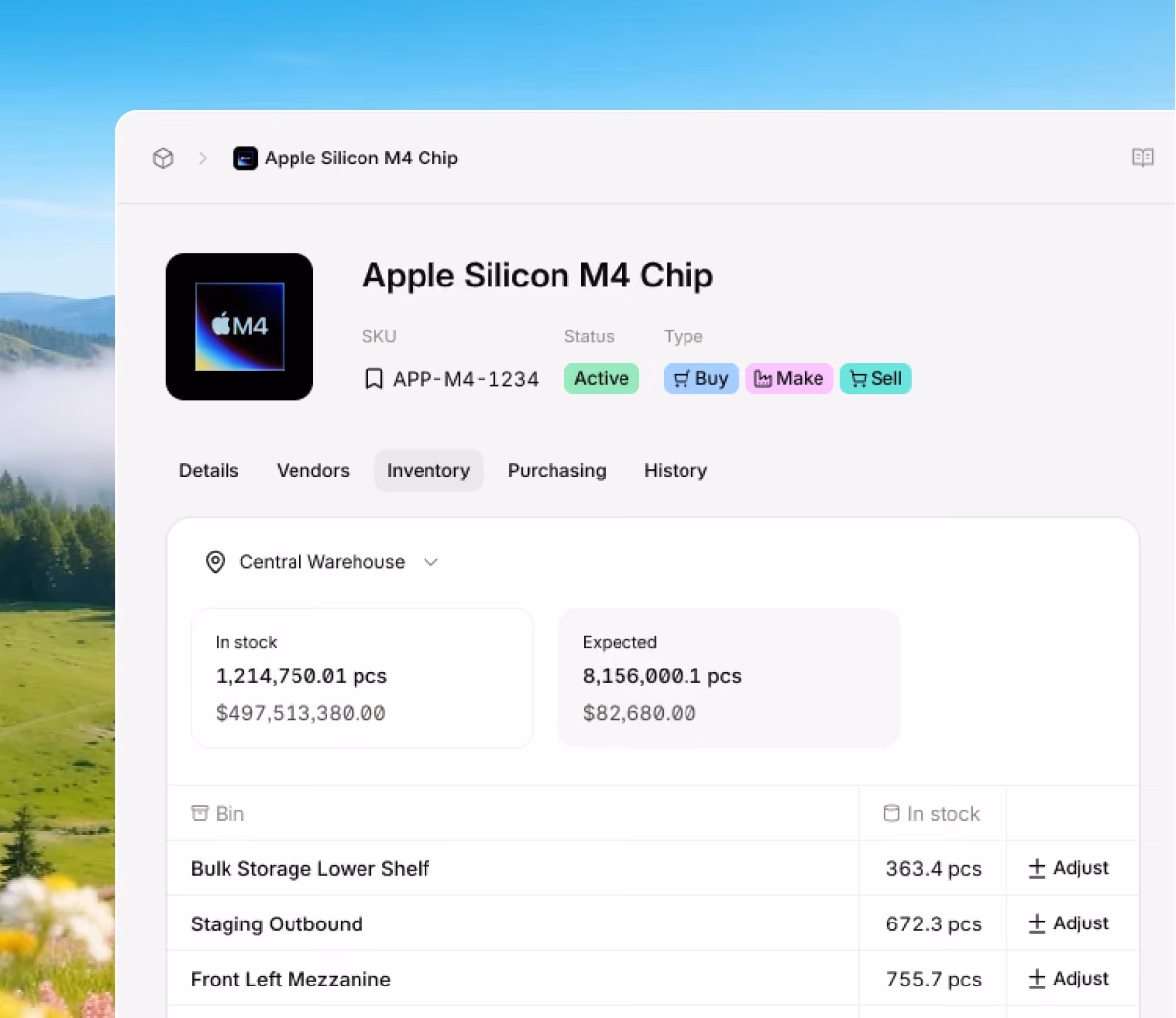Open the Purchasing tab
This screenshot has width=1176, height=1018.
556,470
